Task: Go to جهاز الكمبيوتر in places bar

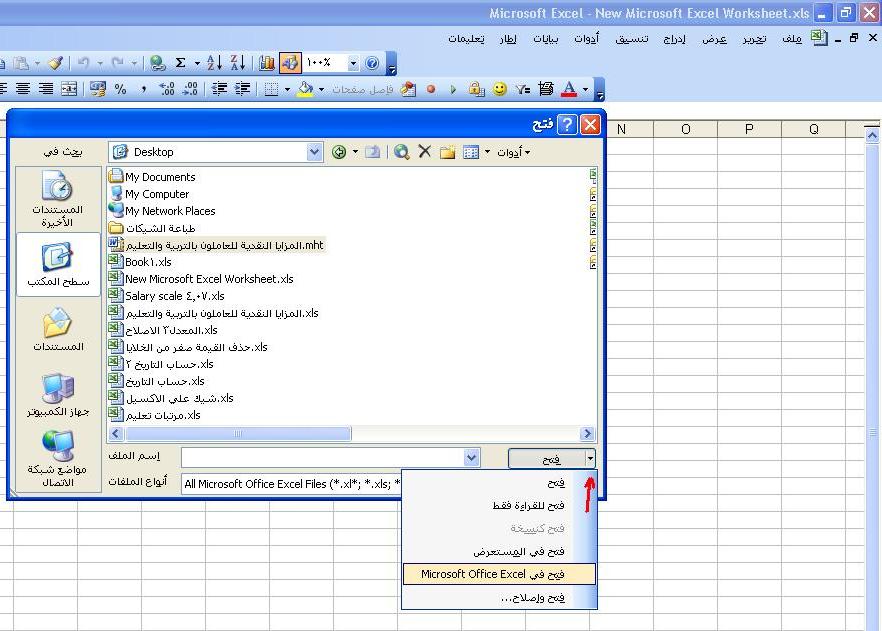Action: pos(58,395)
